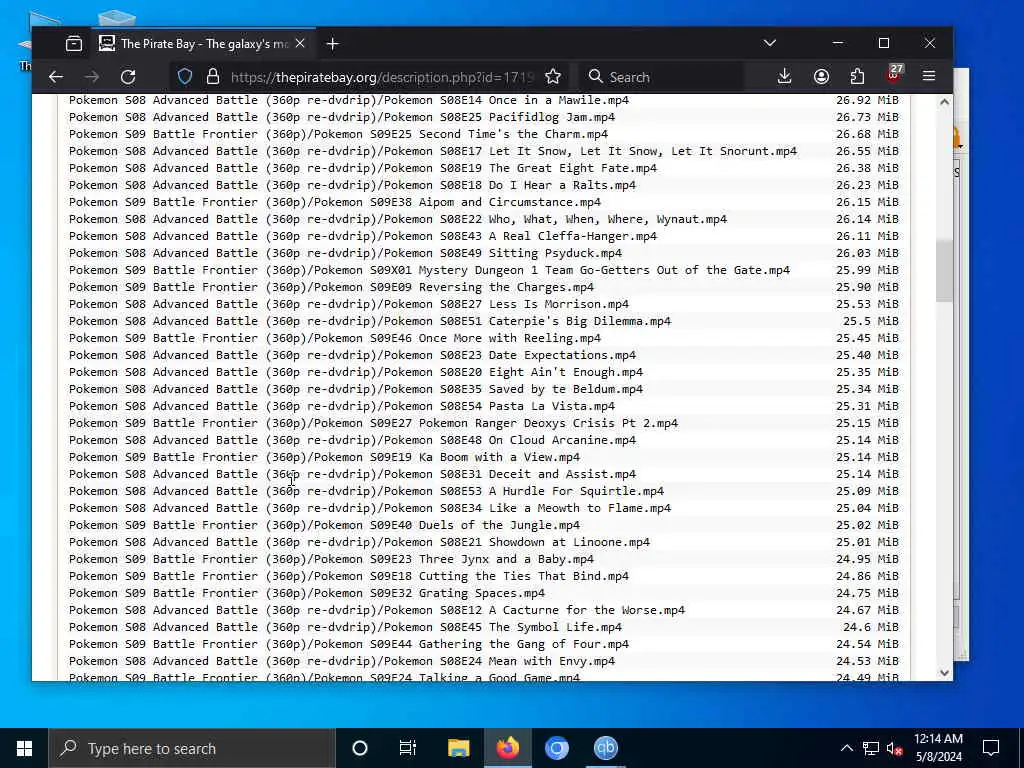Select row S08E27 Less Is Morrison.mp4
The height and width of the screenshot is (768, 1024).
point(483,304)
